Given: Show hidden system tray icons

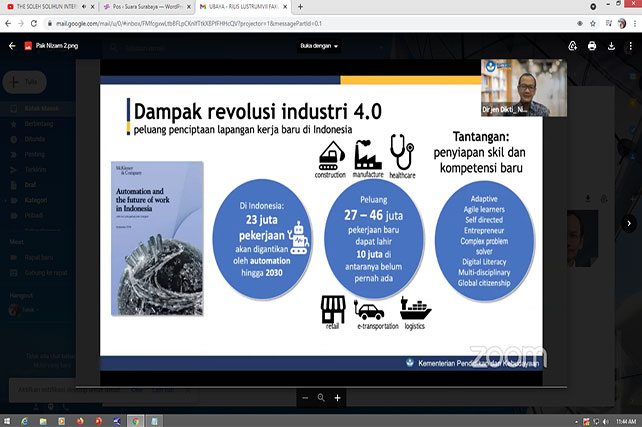Looking at the screenshot, I should coord(576,421).
